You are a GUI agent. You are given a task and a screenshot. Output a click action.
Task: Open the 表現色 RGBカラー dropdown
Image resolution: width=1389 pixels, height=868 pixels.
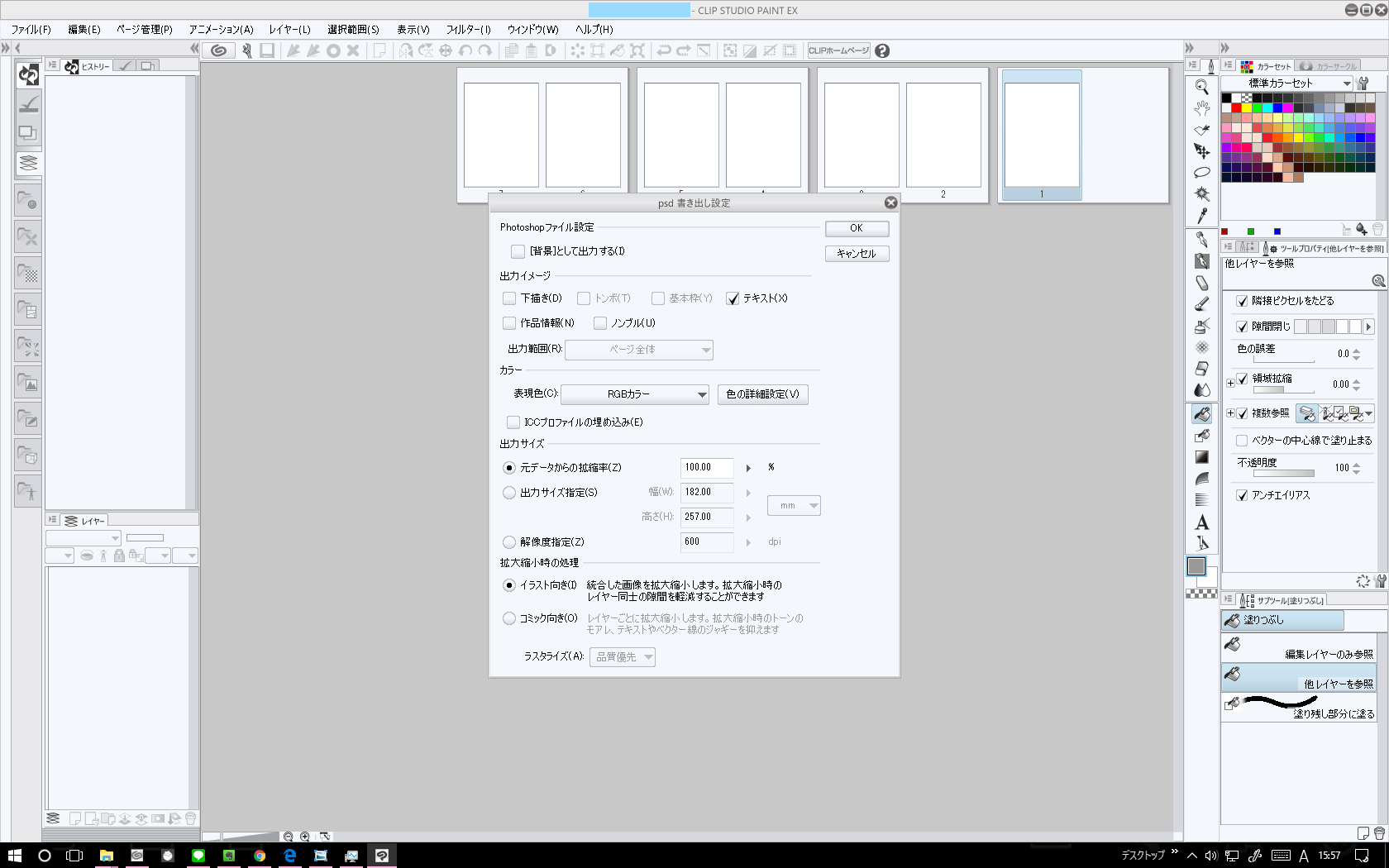(x=635, y=394)
